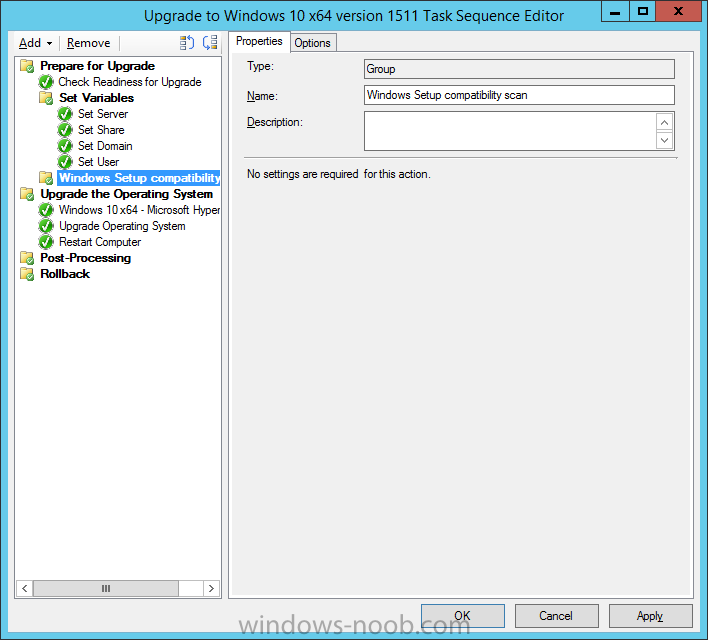This screenshot has height=640, width=708.
Task: Switch to the Options tab
Action: [313, 43]
